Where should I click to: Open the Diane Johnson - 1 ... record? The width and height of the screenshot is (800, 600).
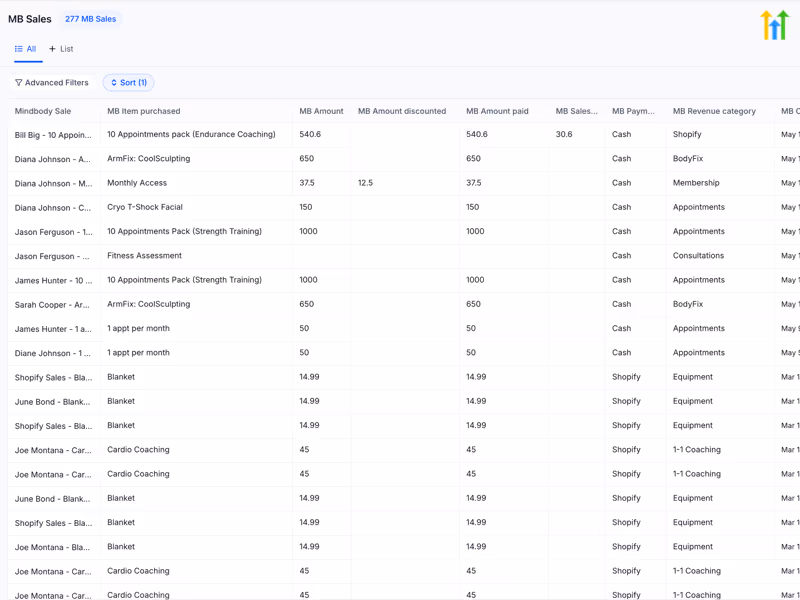pos(53,353)
